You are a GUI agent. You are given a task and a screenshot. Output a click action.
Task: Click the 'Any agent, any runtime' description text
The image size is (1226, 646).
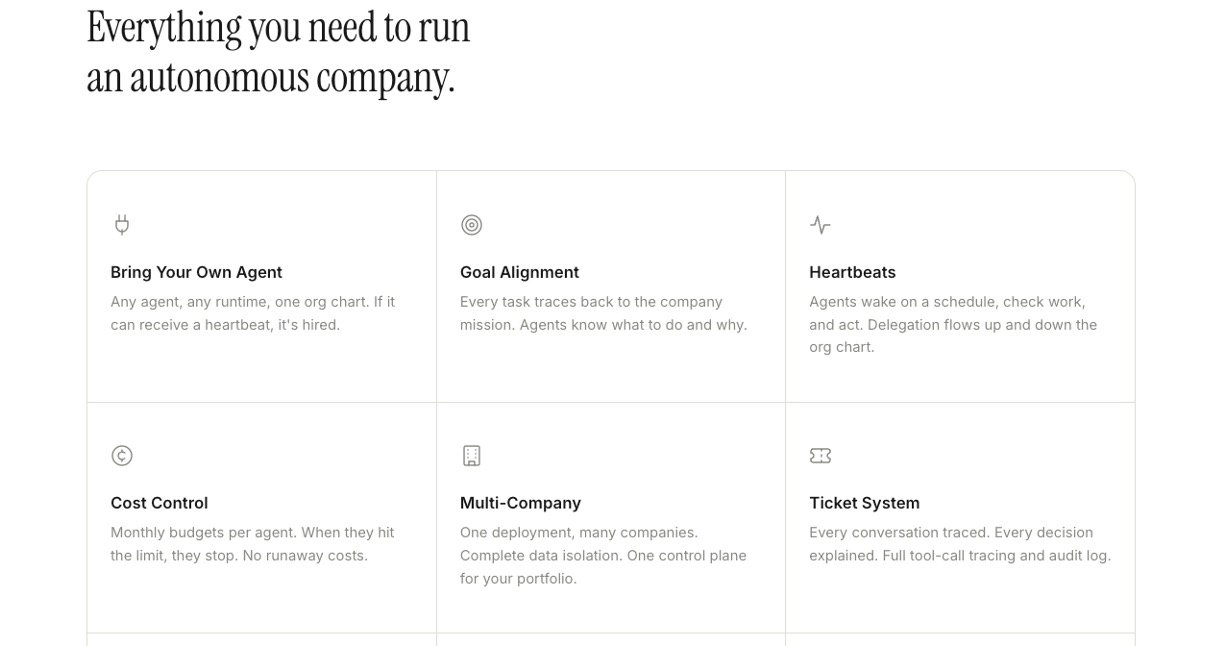pyautogui.click(x=253, y=313)
